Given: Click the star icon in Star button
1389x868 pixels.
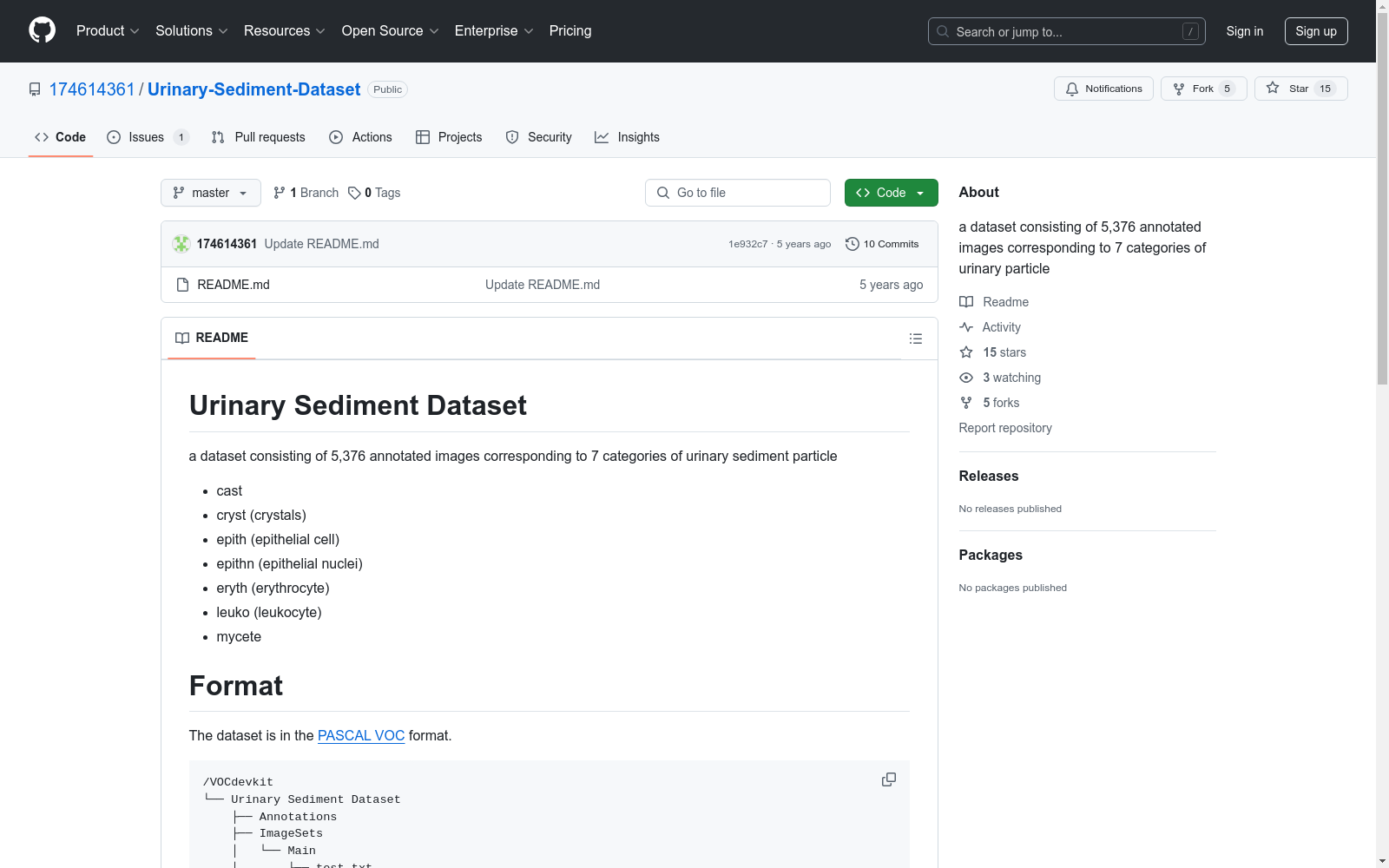Looking at the screenshot, I should [1273, 89].
